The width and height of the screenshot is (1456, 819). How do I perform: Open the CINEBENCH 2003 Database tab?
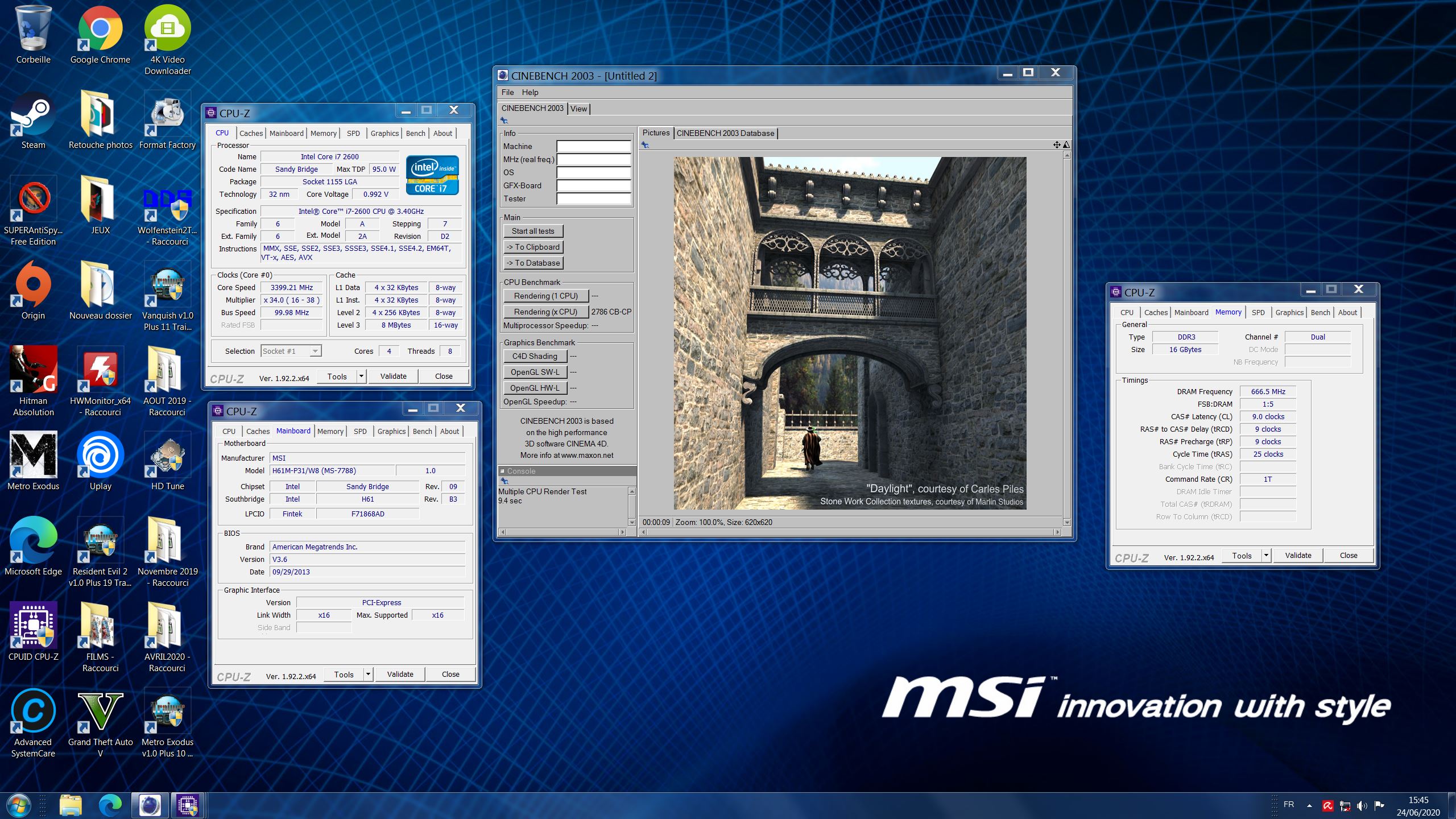point(725,133)
